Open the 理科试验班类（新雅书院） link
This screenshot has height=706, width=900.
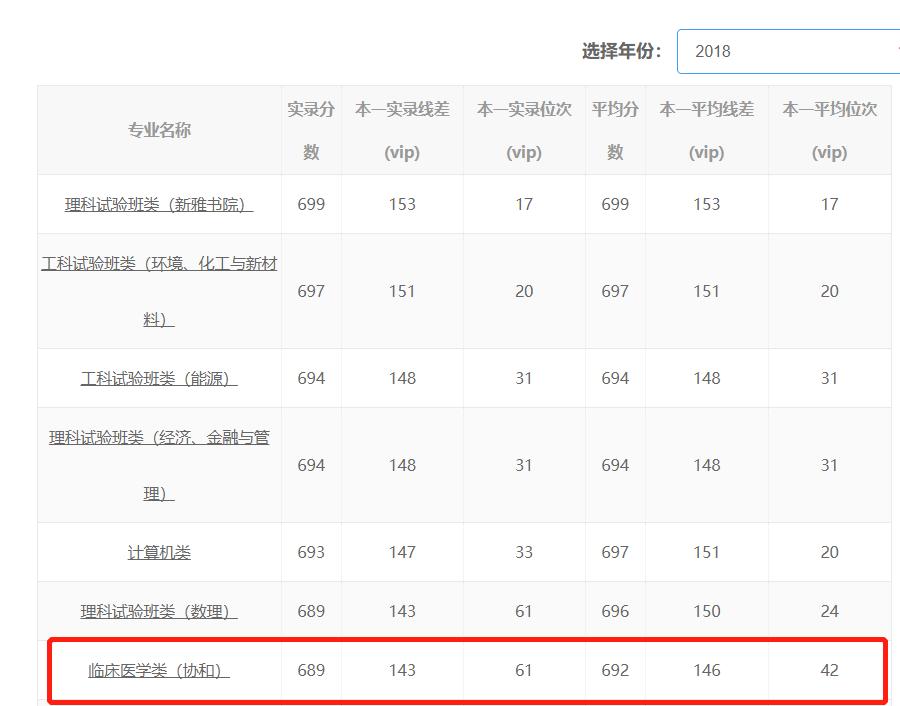pos(158,203)
